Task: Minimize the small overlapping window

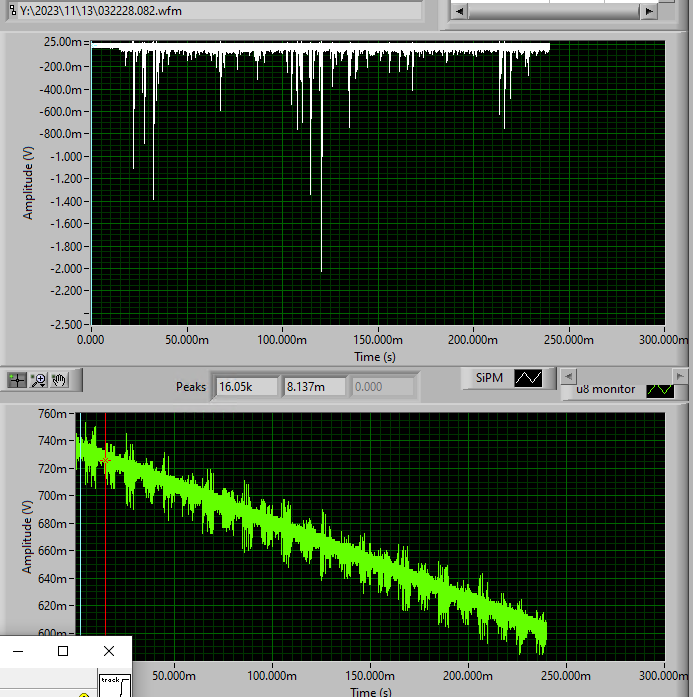Action: click(18, 652)
